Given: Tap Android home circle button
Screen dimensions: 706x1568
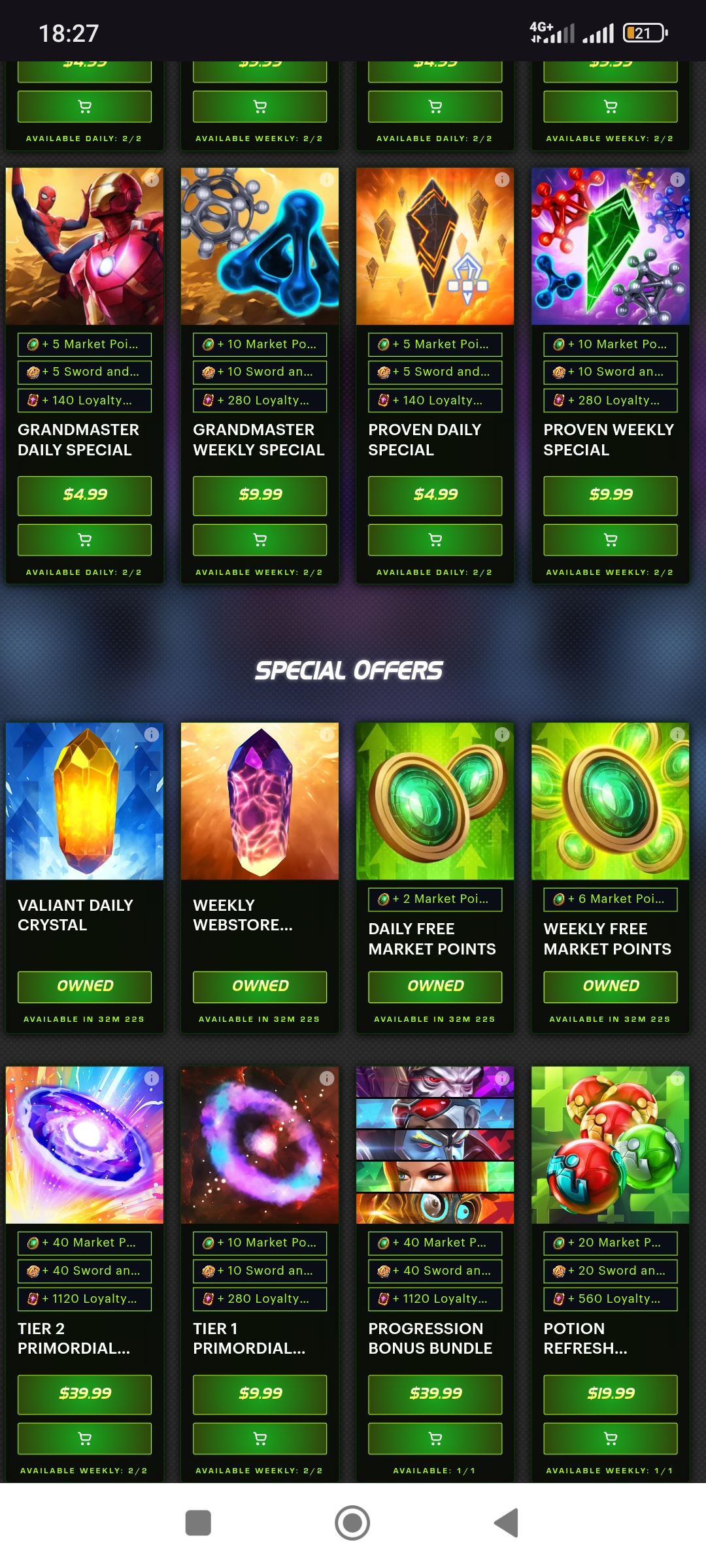Looking at the screenshot, I should click(352, 1523).
